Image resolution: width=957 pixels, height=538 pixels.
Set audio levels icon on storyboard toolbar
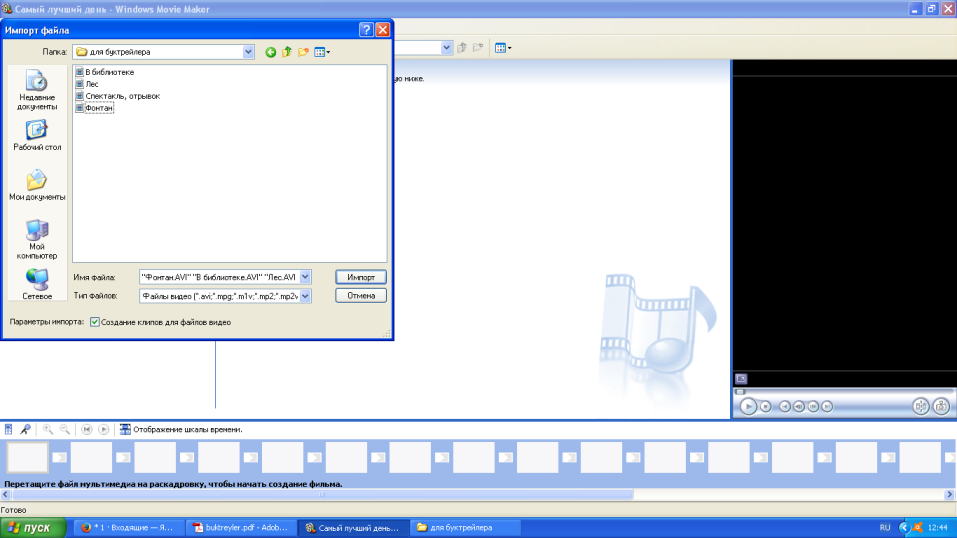tap(9, 429)
